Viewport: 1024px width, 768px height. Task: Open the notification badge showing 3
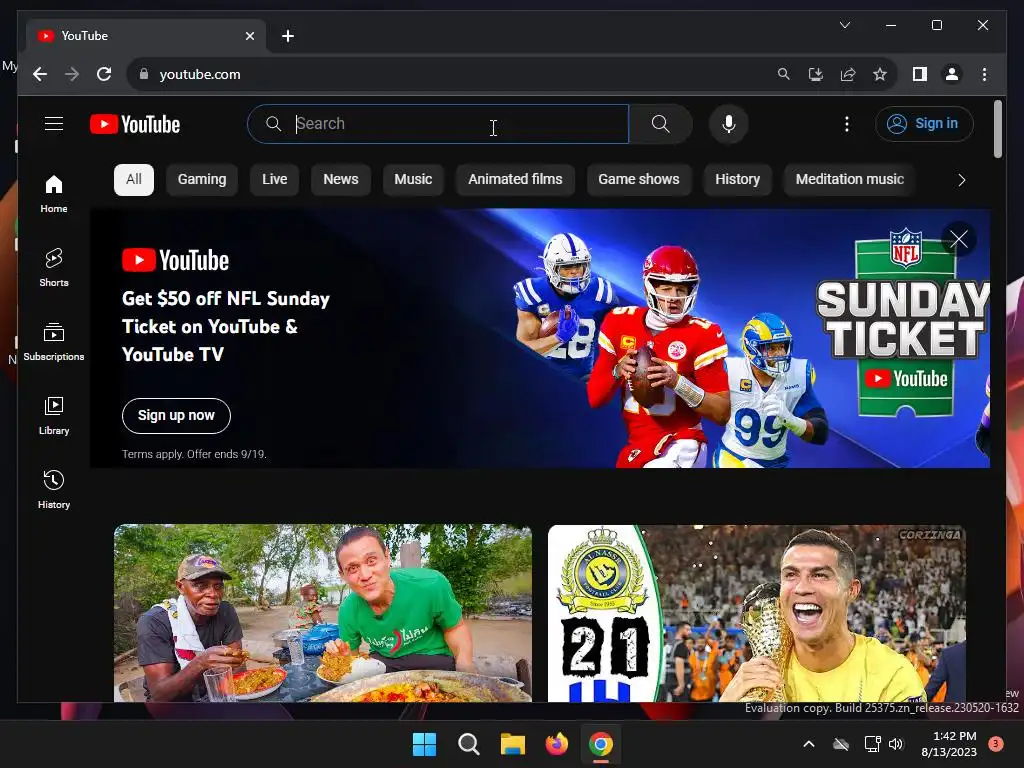coord(996,744)
